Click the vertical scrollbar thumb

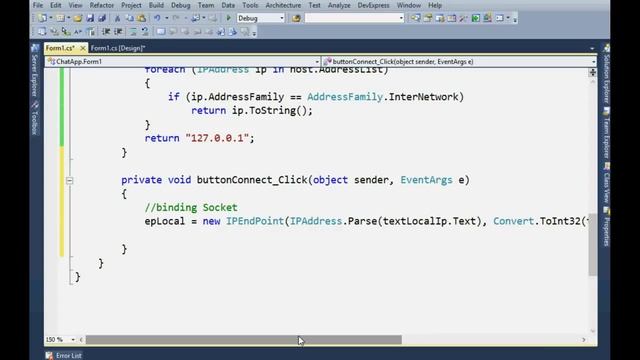(x=593, y=244)
